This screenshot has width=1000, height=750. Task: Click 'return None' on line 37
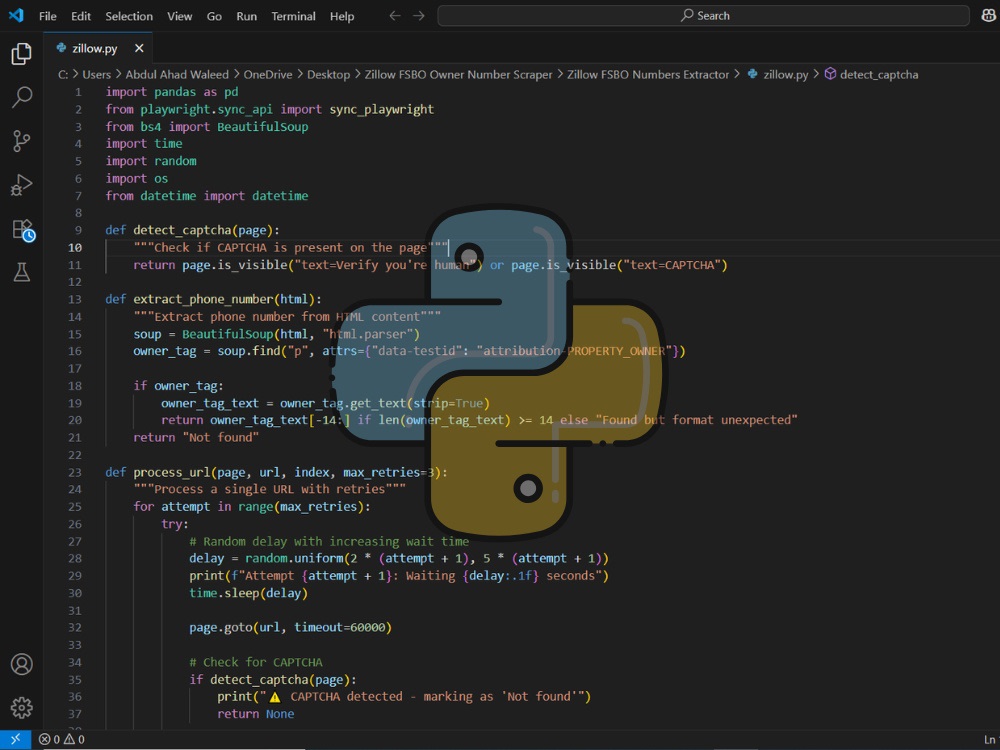255,713
